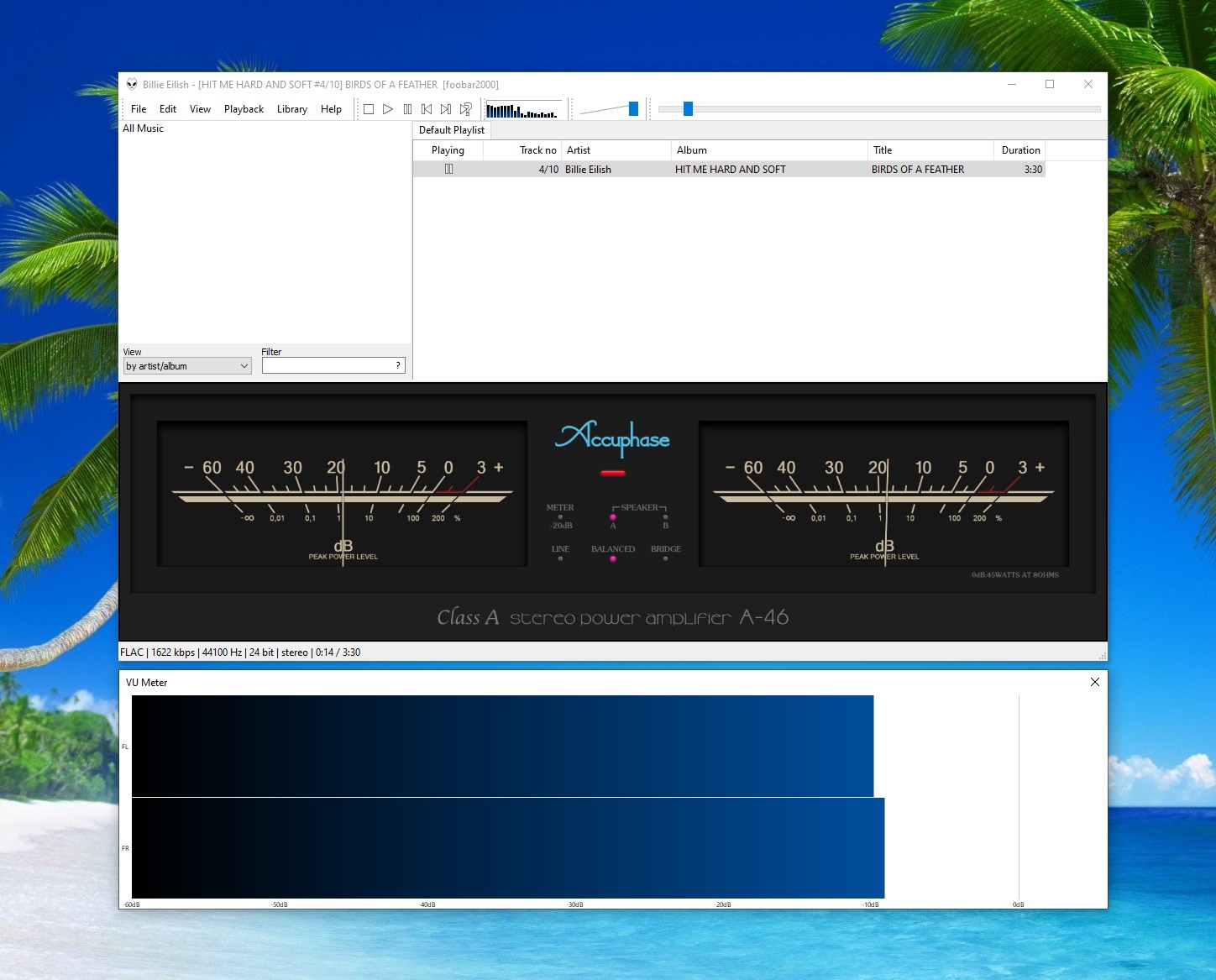Click the Stop playback button
This screenshot has height=980, width=1216.
(x=368, y=109)
